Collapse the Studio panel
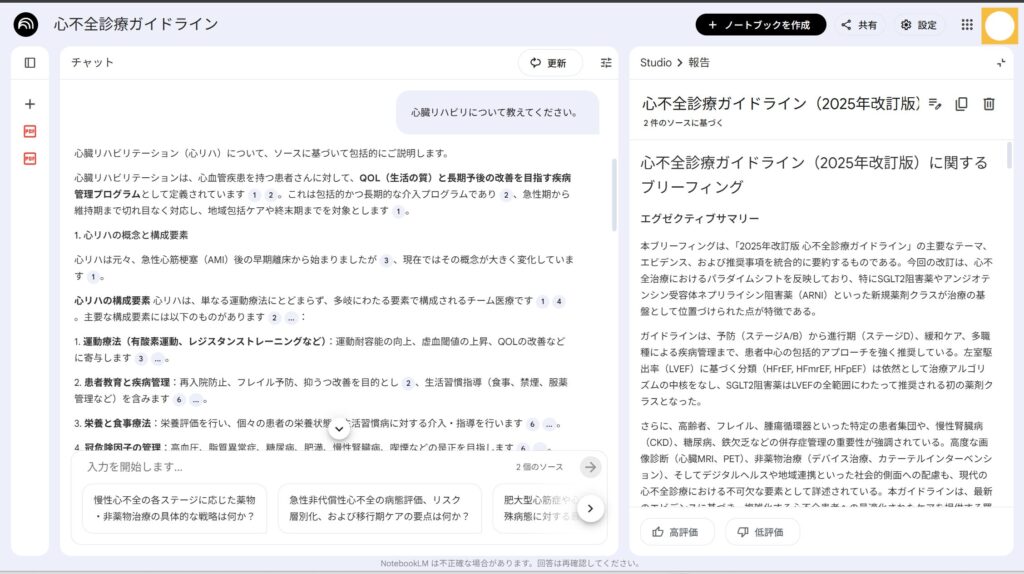 click(x=1001, y=63)
